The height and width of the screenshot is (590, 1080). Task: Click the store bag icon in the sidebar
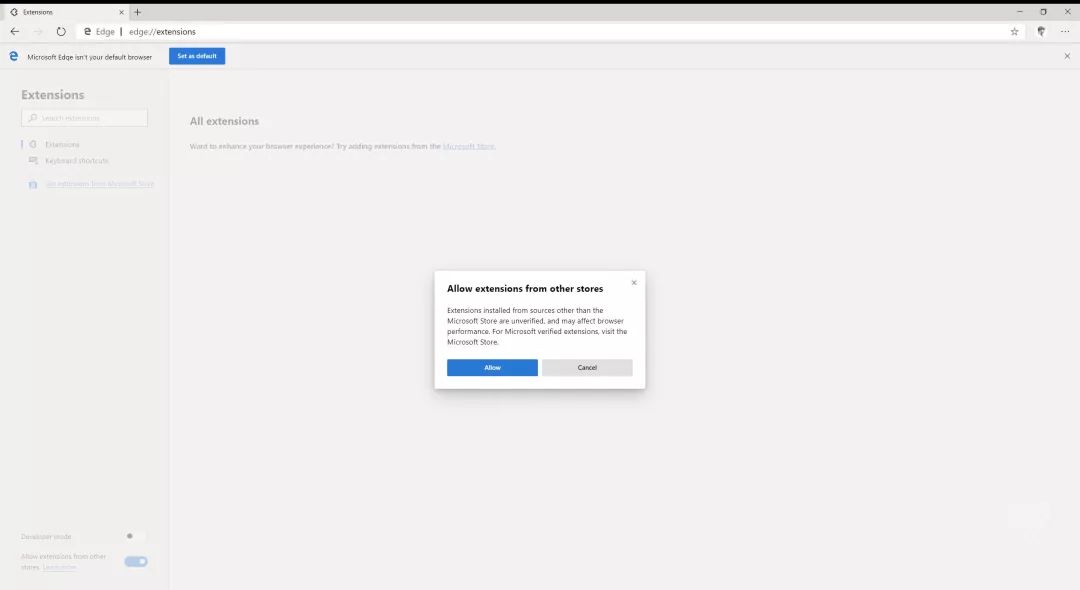click(x=32, y=185)
